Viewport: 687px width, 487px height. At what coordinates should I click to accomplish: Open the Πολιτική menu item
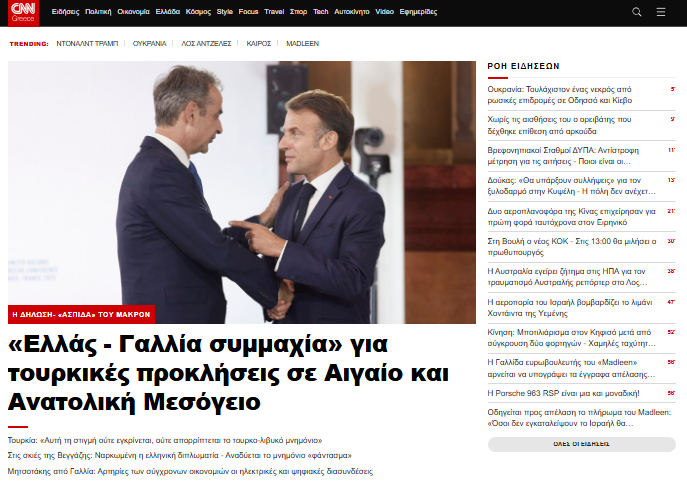98,12
